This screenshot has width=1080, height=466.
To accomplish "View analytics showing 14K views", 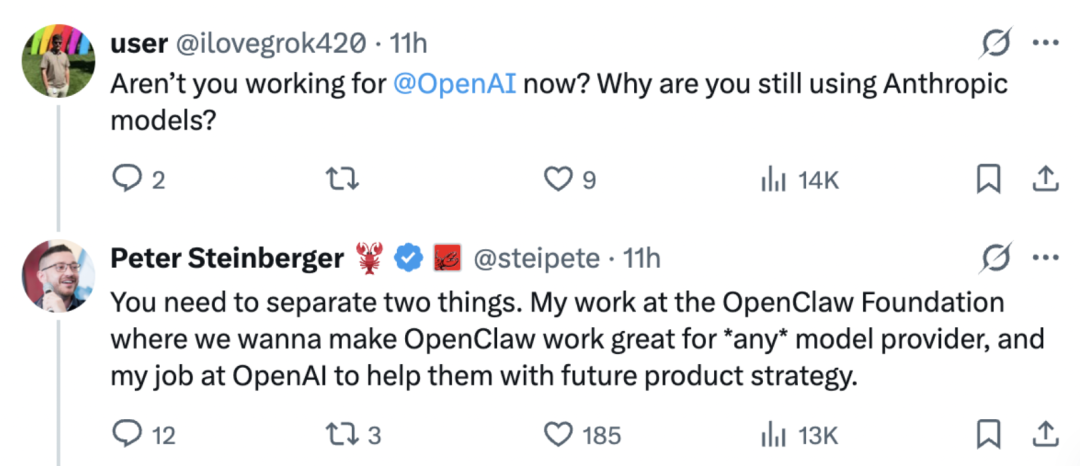I will click(773, 179).
